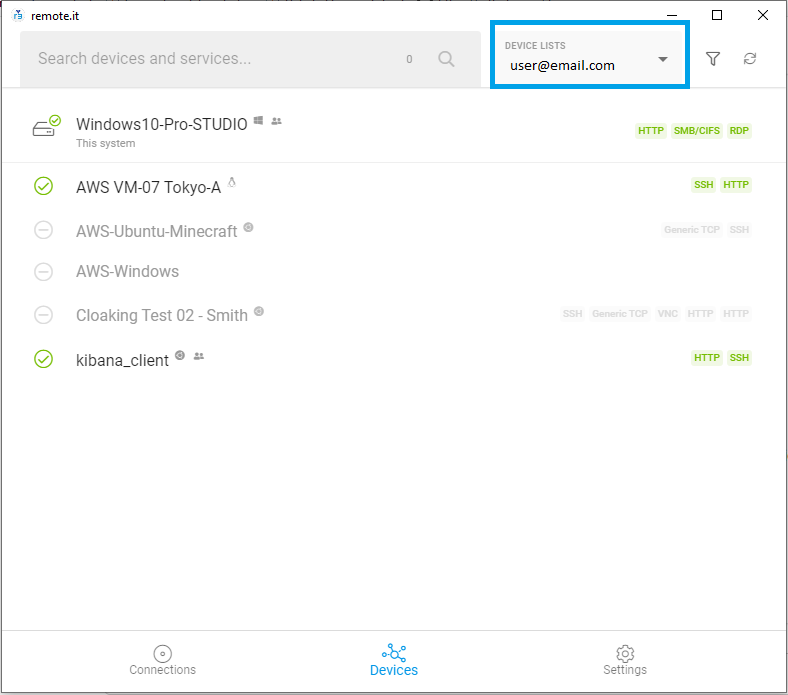
Task: Click the SSH tag on Cloaking Test 02 - Smith
Action: point(572,314)
